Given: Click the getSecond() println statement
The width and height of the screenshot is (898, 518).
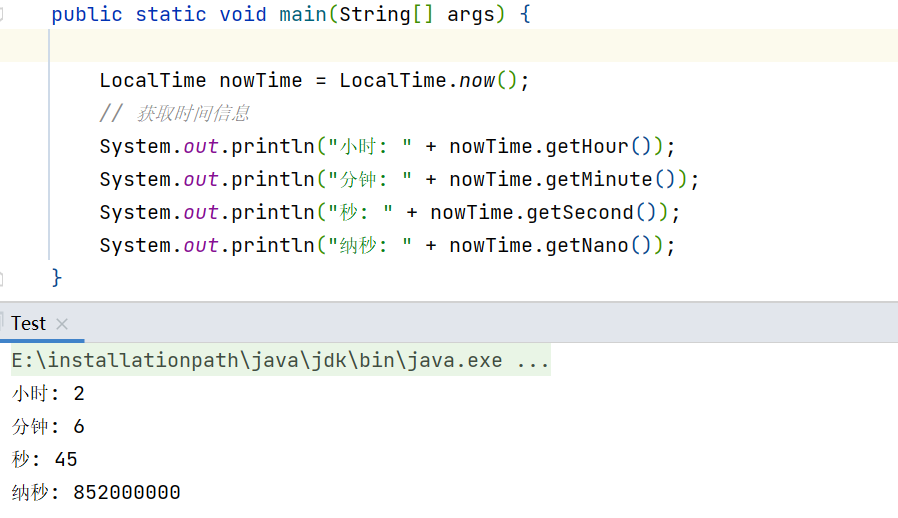Looking at the screenshot, I should coord(389,213).
